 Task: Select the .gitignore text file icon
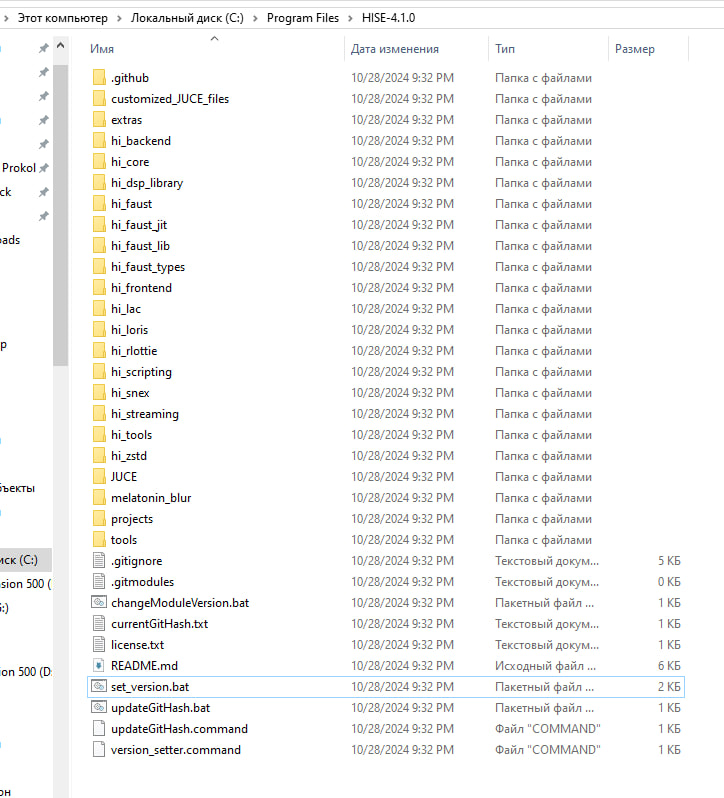tap(99, 560)
